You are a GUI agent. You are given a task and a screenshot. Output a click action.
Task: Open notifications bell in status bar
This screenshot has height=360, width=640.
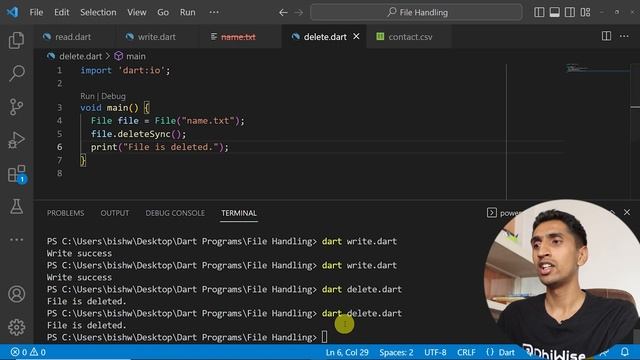pos(625,351)
